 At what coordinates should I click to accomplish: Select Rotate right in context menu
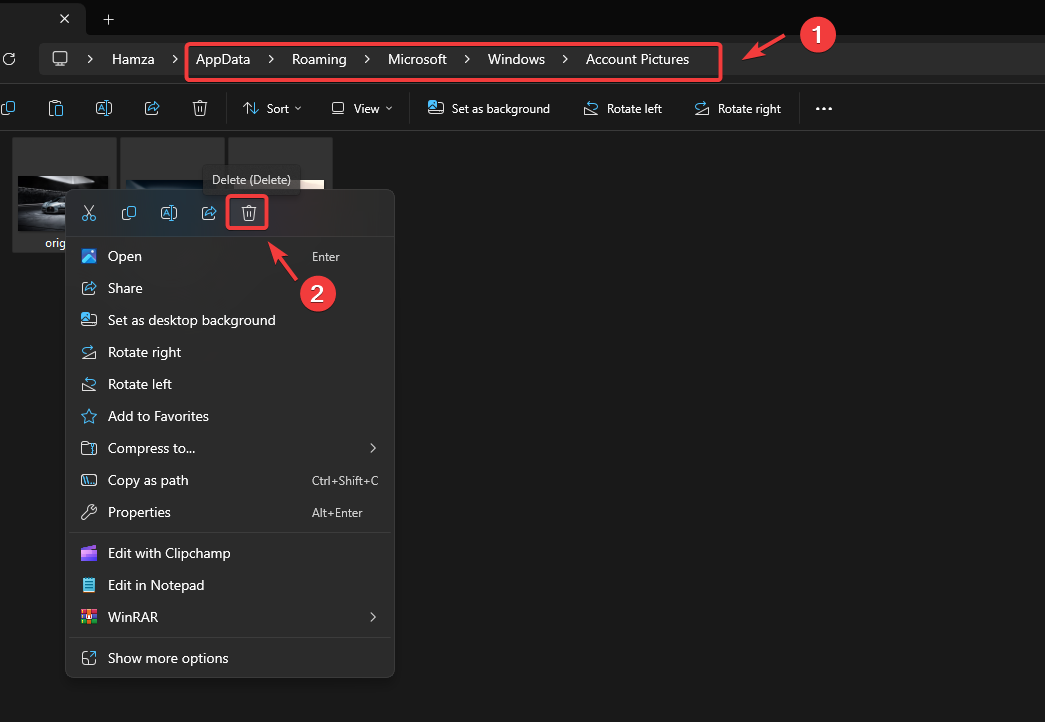[x=230, y=353]
